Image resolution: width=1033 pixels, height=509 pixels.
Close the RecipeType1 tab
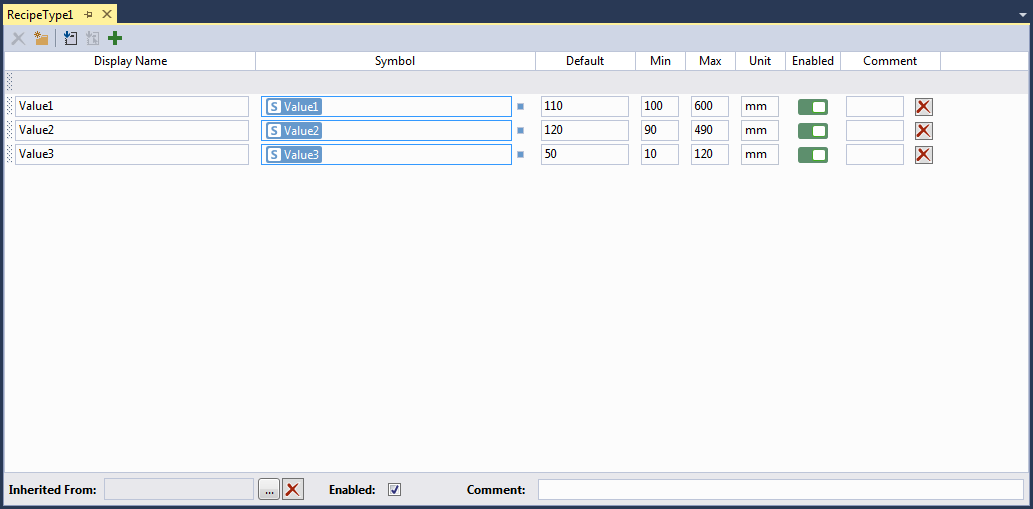coord(107,14)
